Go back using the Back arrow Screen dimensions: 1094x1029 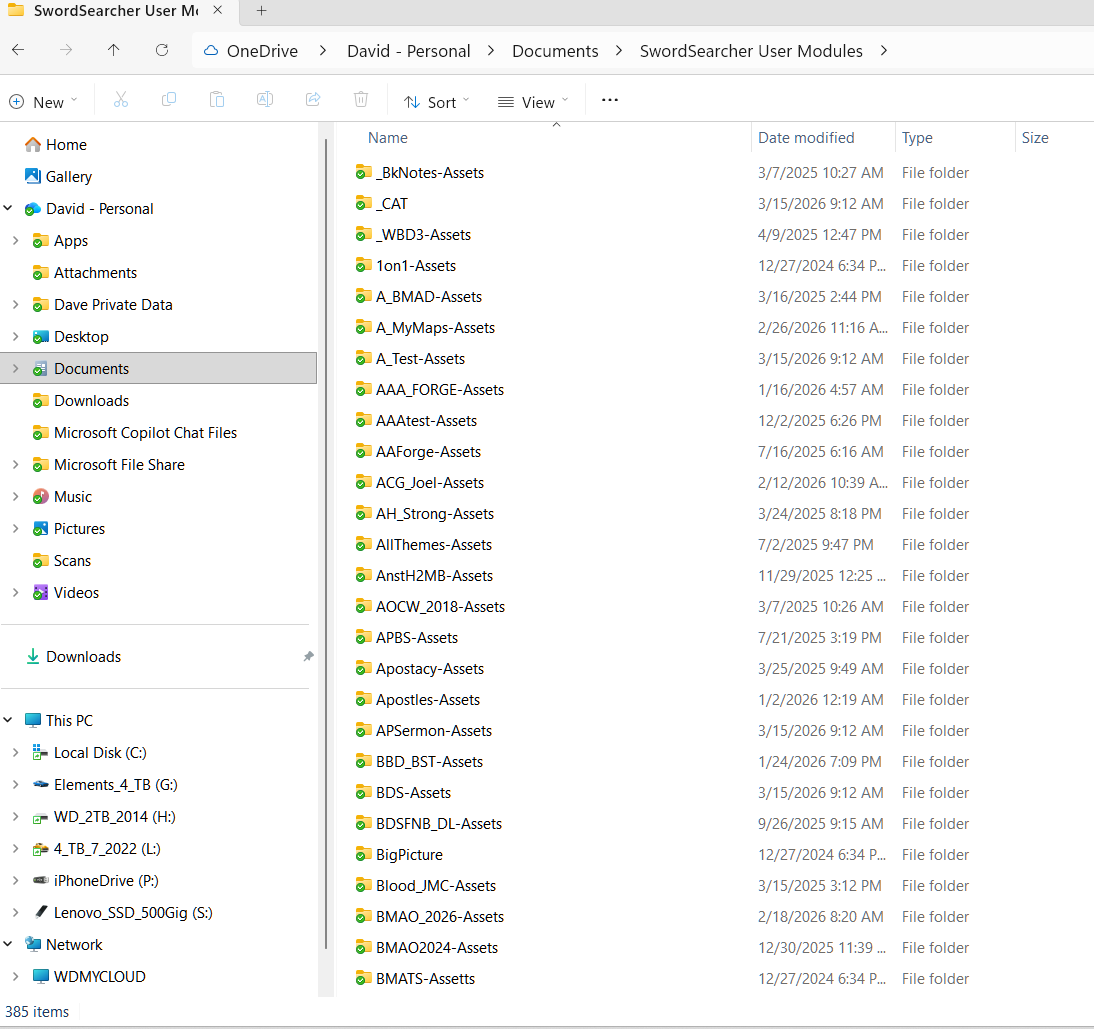18,50
